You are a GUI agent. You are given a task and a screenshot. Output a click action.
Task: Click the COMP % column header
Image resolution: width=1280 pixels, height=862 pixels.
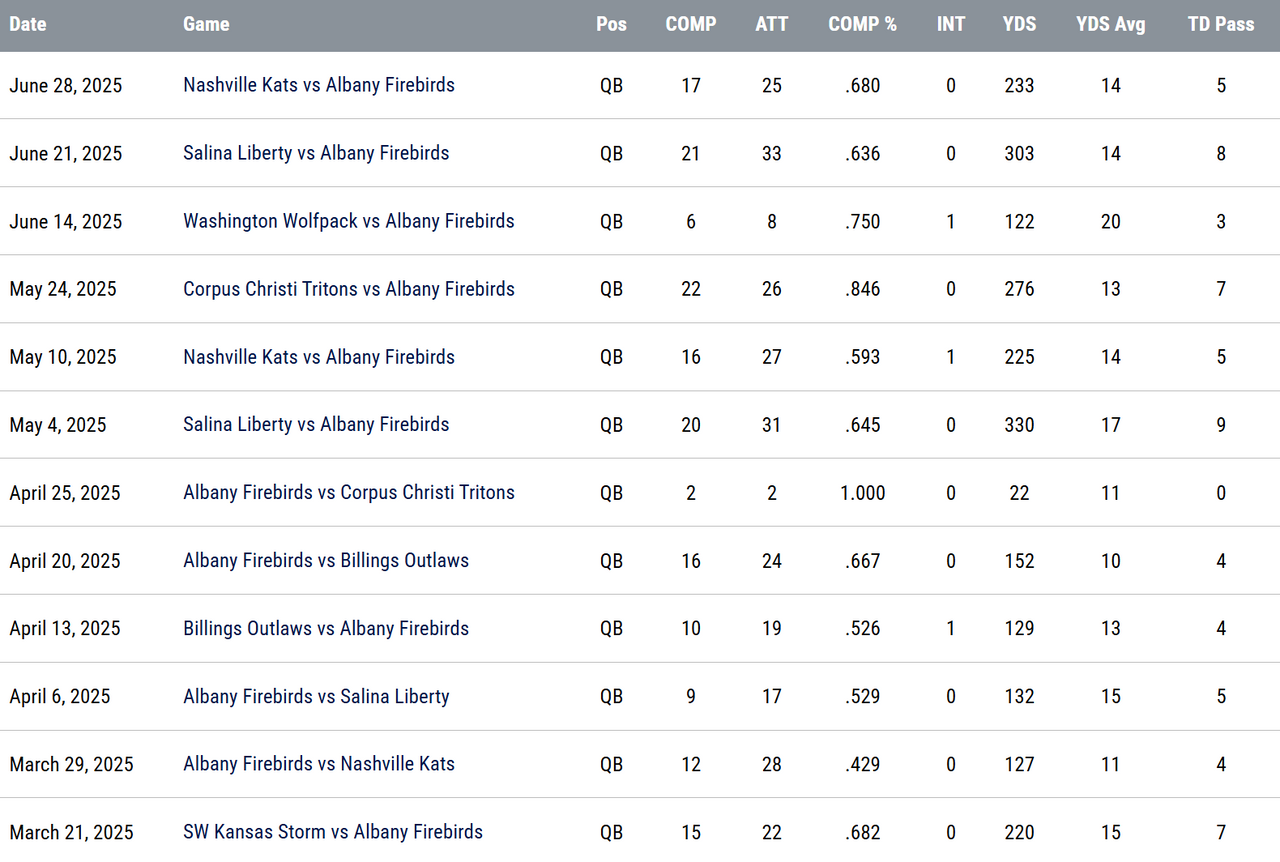(x=862, y=24)
